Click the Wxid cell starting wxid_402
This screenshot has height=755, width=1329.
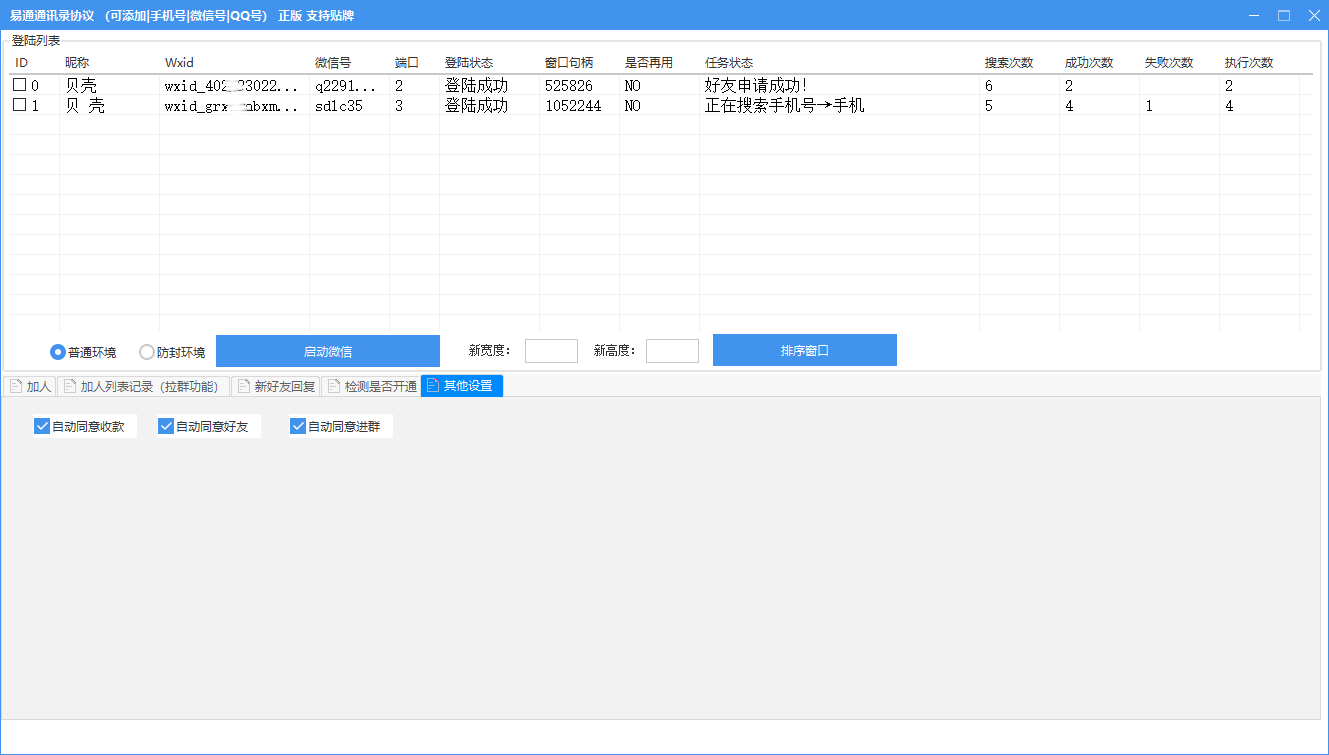click(x=232, y=86)
